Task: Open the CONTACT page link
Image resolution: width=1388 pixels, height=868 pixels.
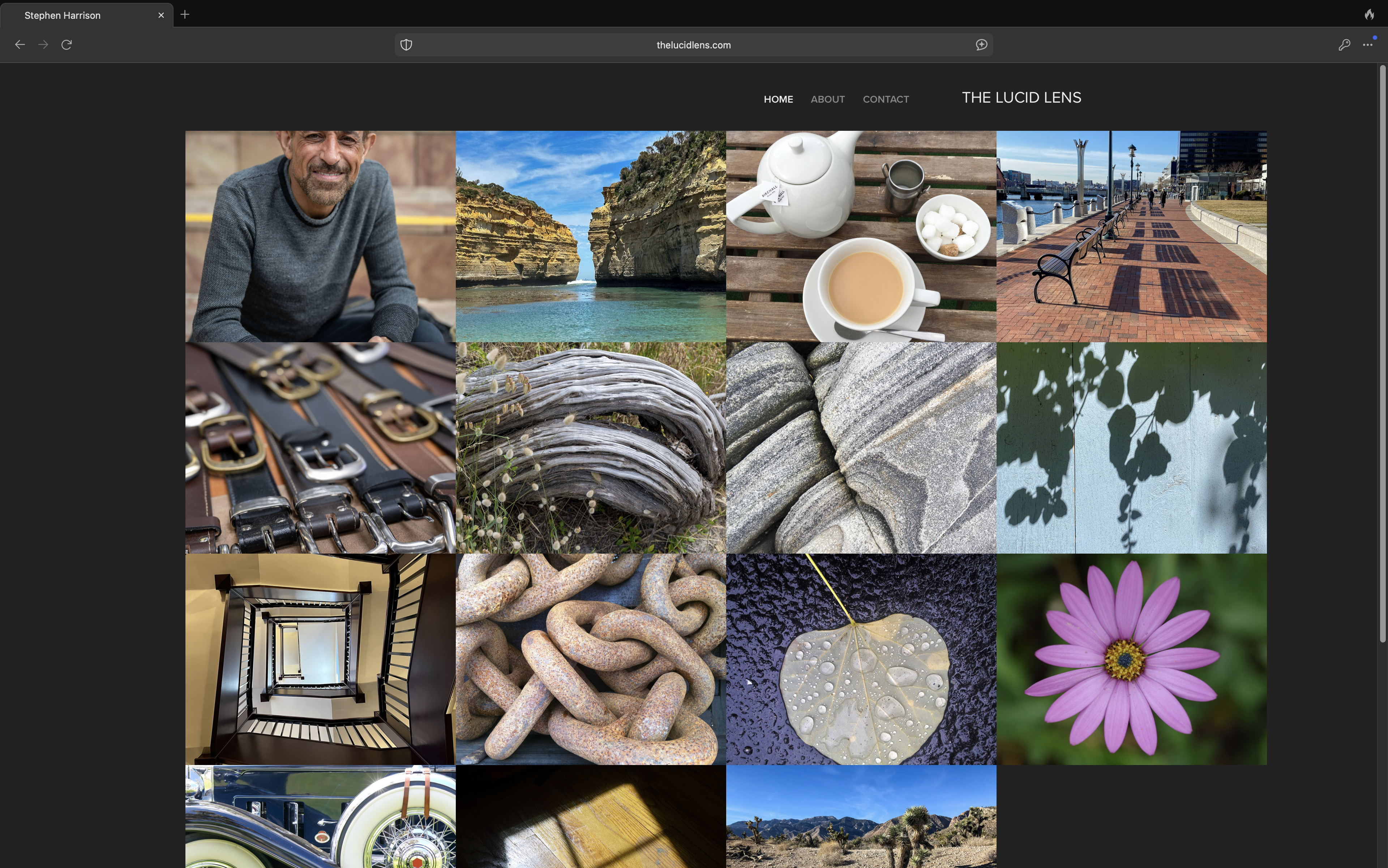Action: coord(886,99)
